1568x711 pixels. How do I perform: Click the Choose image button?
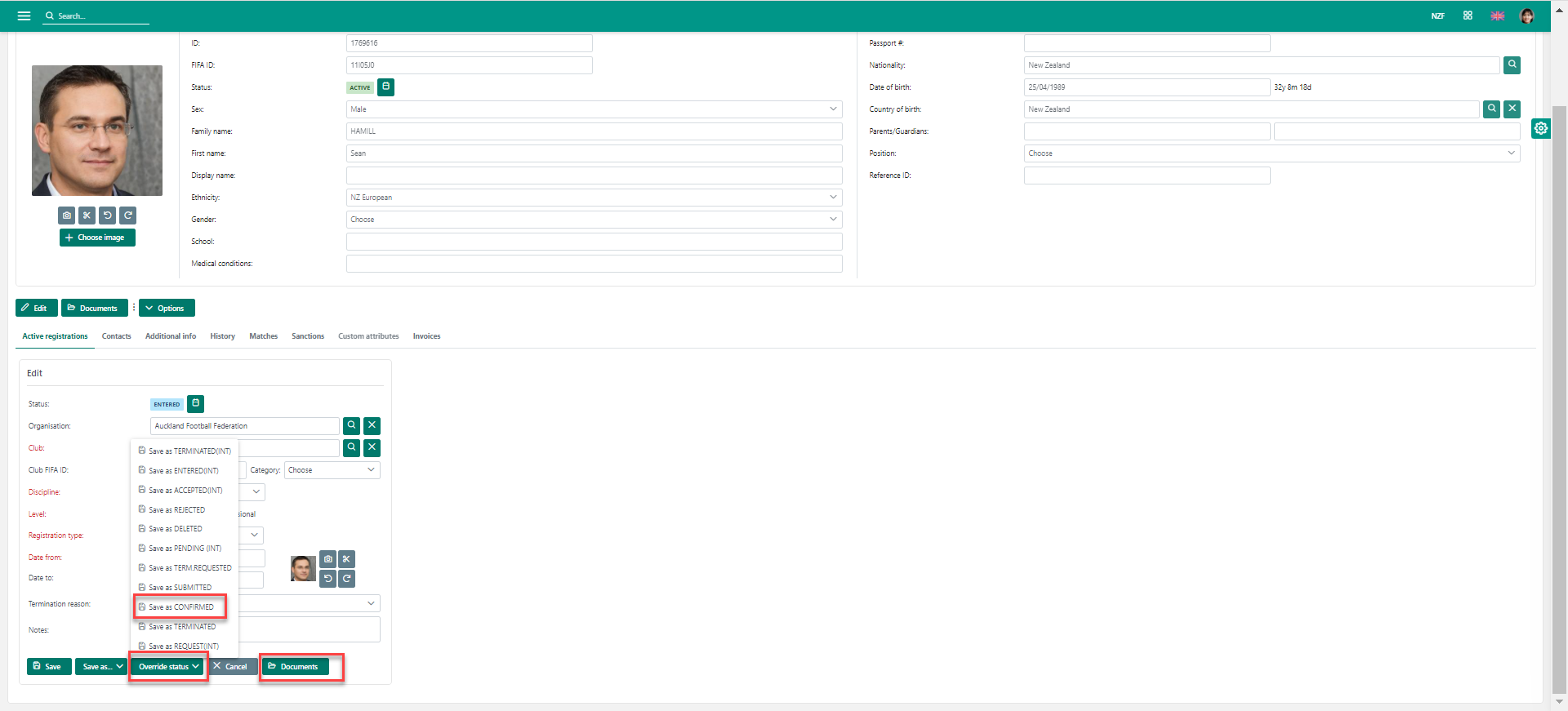click(97, 238)
